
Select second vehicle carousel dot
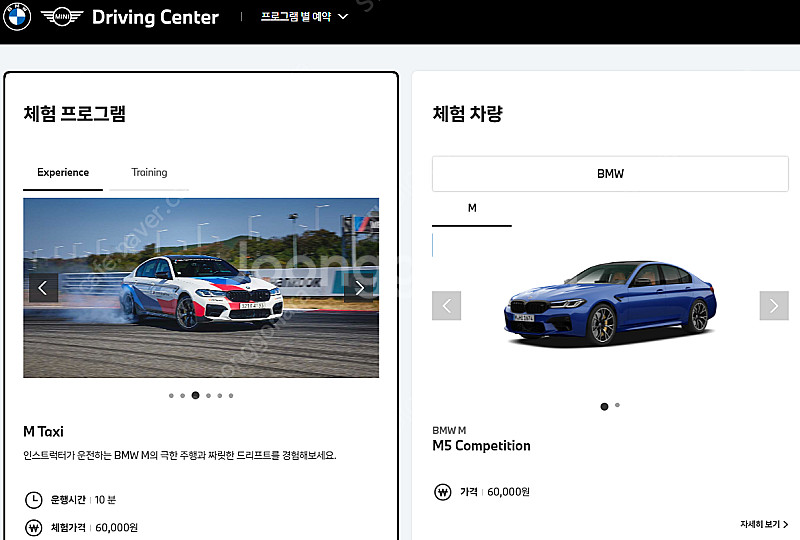coord(617,405)
